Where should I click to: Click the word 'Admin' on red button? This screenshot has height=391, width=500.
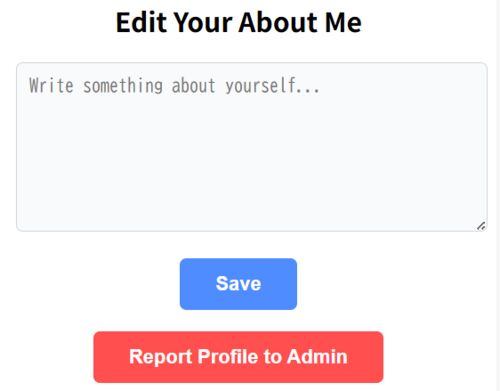coord(317,356)
